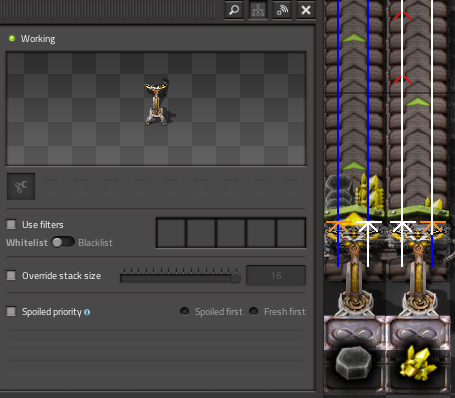Image resolution: width=455 pixels, height=398 pixels.
Task: Enable Override stack size checkbox
Action: [x=11, y=276]
